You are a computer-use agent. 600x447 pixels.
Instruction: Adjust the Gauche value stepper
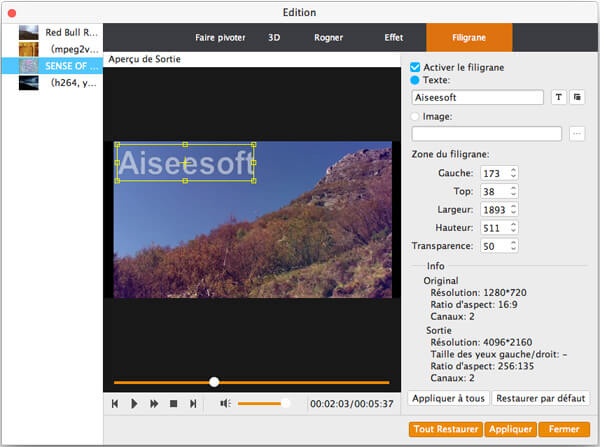pos(514,173)
